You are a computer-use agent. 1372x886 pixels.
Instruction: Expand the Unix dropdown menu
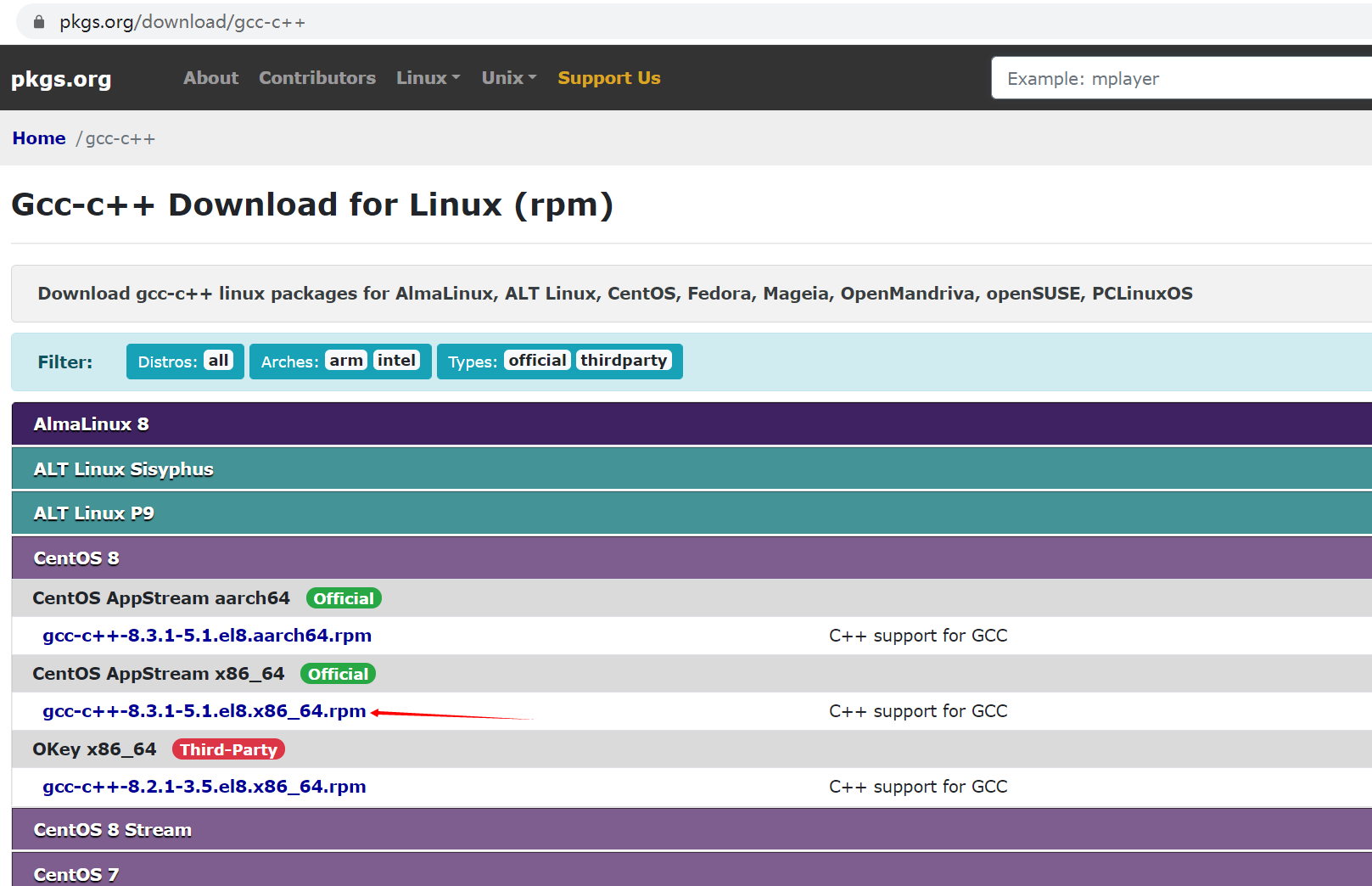click(509, 78)
